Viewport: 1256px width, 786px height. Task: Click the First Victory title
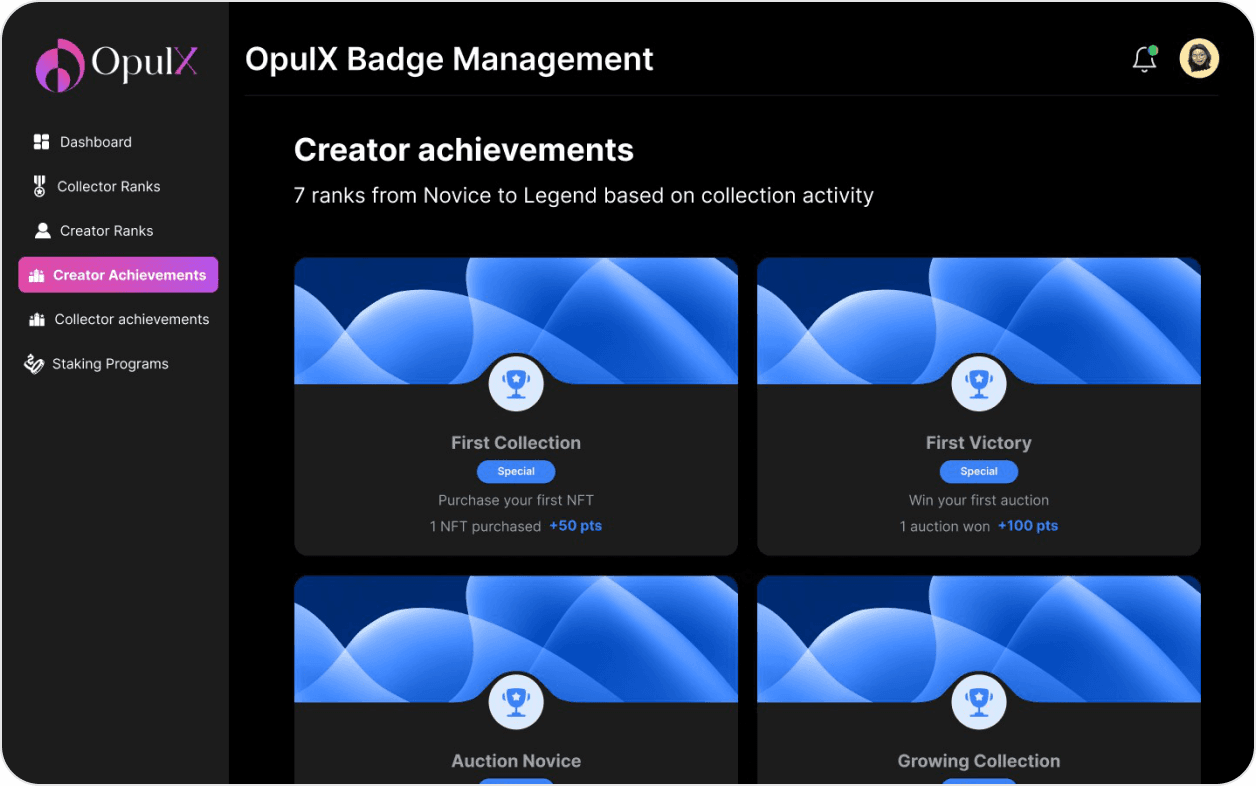tap(979, 443)
